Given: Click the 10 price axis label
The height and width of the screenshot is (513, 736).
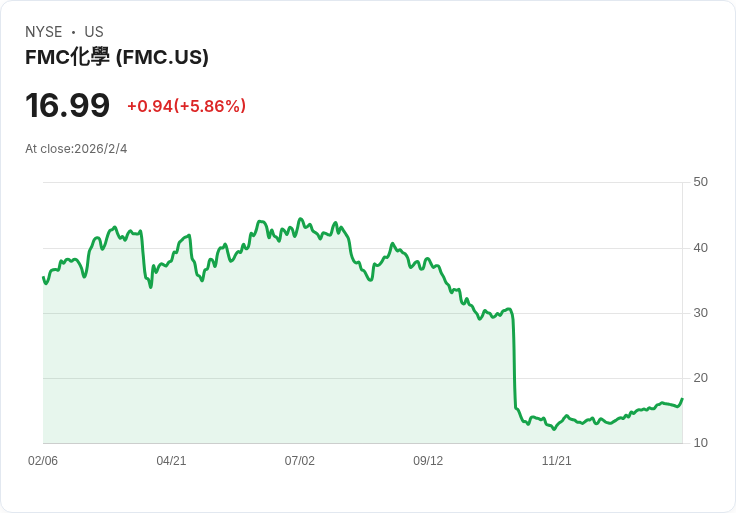Looking at the screenshot, I should click(x=700, y=443).
